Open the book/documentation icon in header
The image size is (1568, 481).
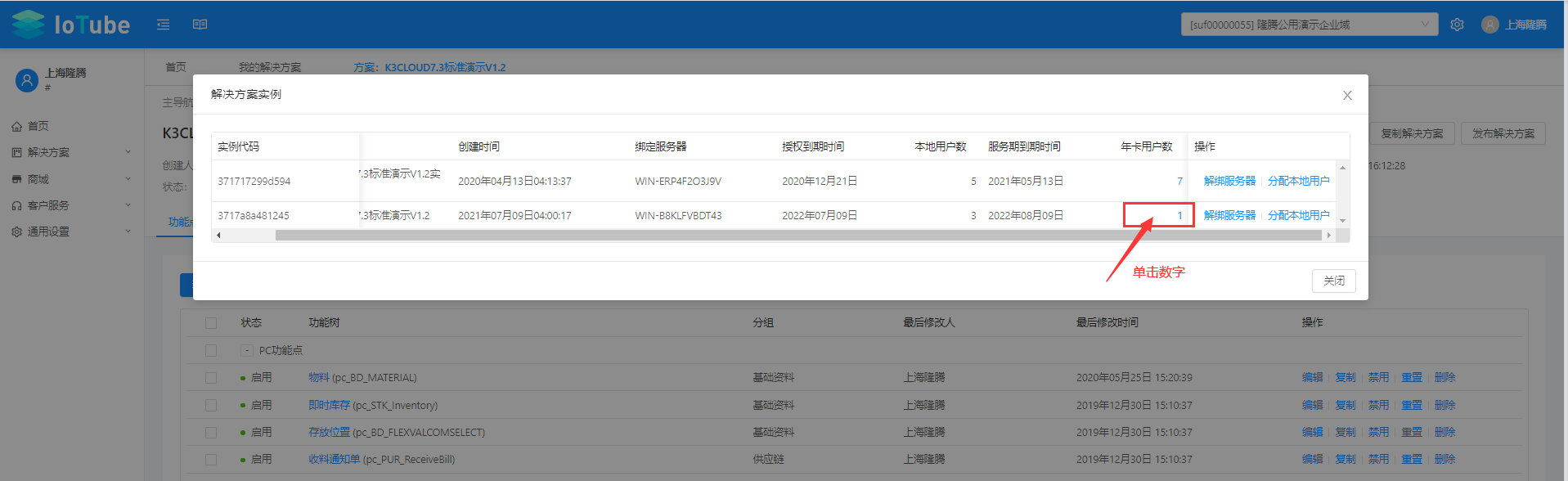pos(200,25)
